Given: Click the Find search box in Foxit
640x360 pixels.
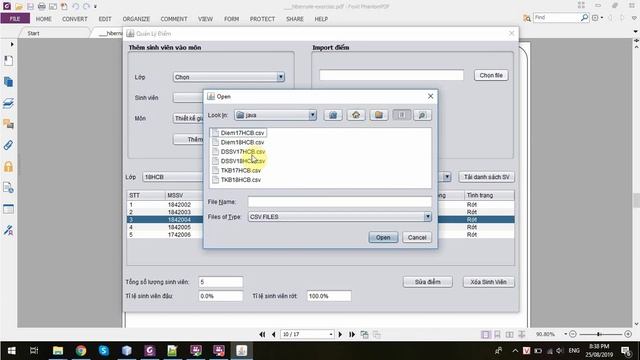Looking at the screenshot, I should [557, 18].
